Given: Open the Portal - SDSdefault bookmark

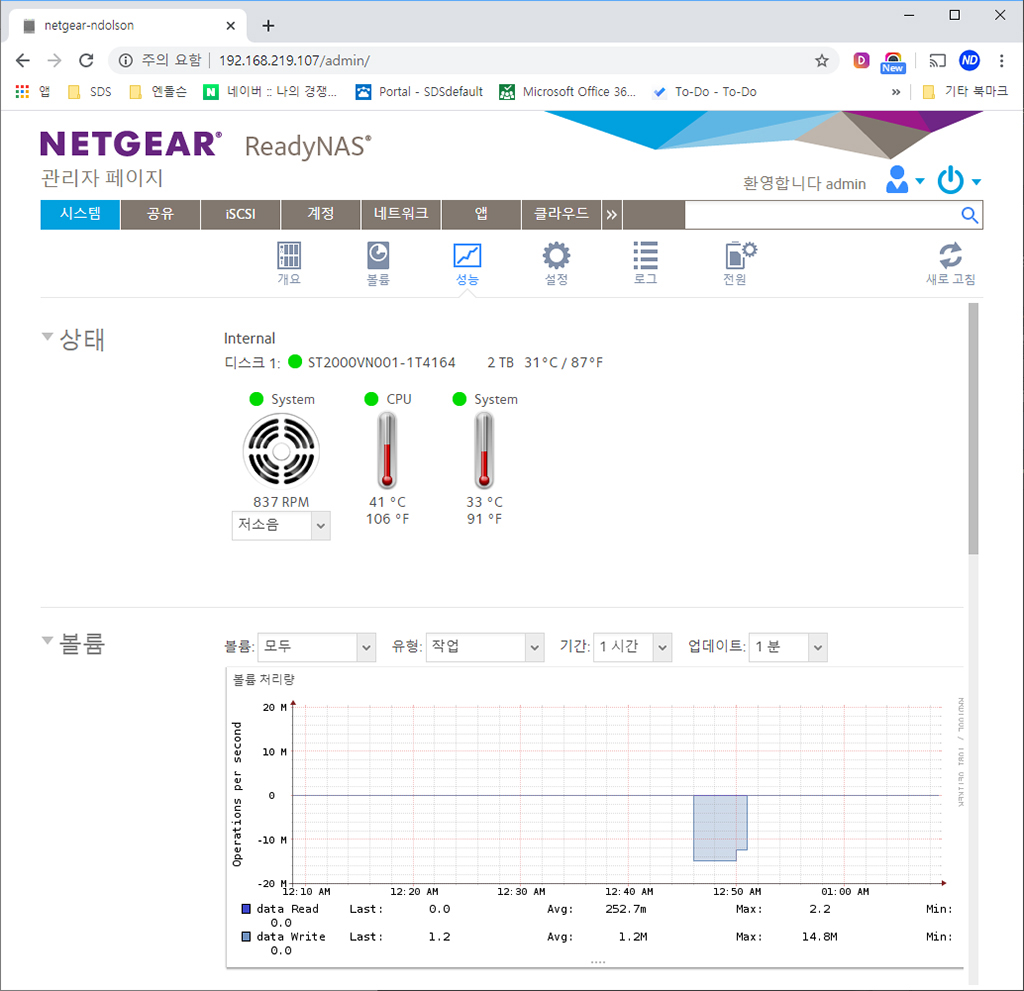Looking at the screenshot, I should coord(419,91).
